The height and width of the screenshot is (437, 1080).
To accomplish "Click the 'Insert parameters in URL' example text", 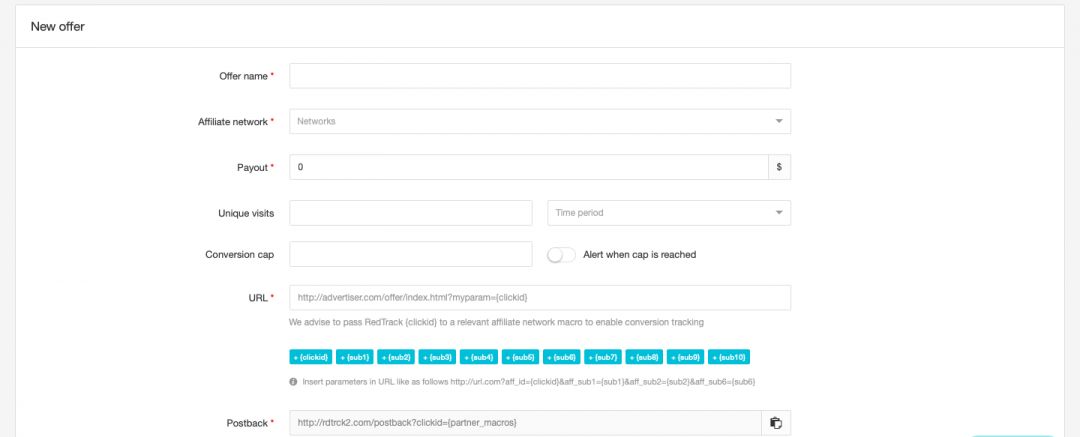I will tap(529, 381).
